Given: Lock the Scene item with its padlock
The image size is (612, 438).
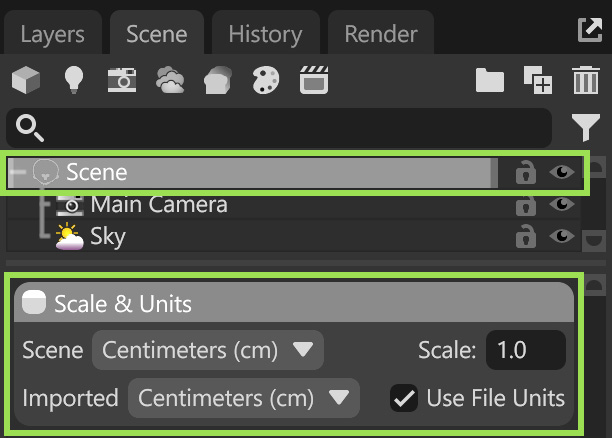Looking at the screenshot, I should pyautogui.click(x=524, y=173).
